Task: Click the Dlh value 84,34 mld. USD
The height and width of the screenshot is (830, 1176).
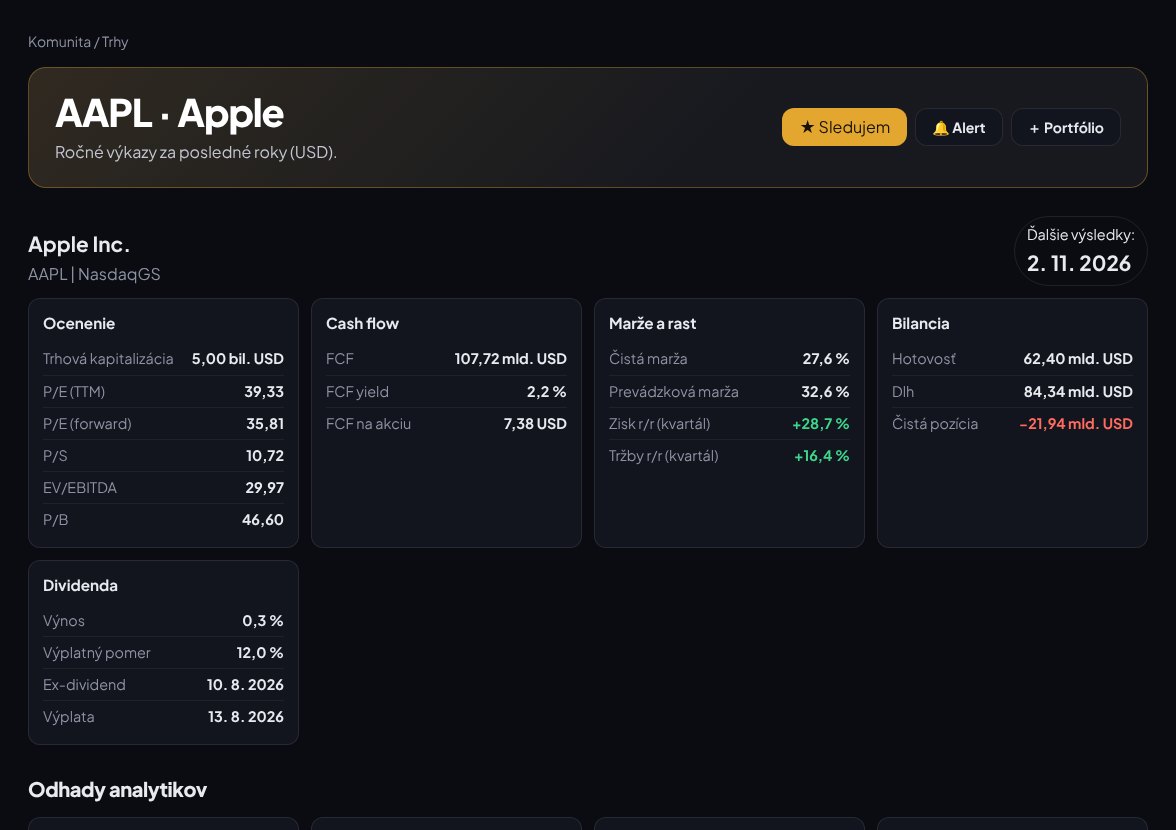Action: [x=1078, y=391]
